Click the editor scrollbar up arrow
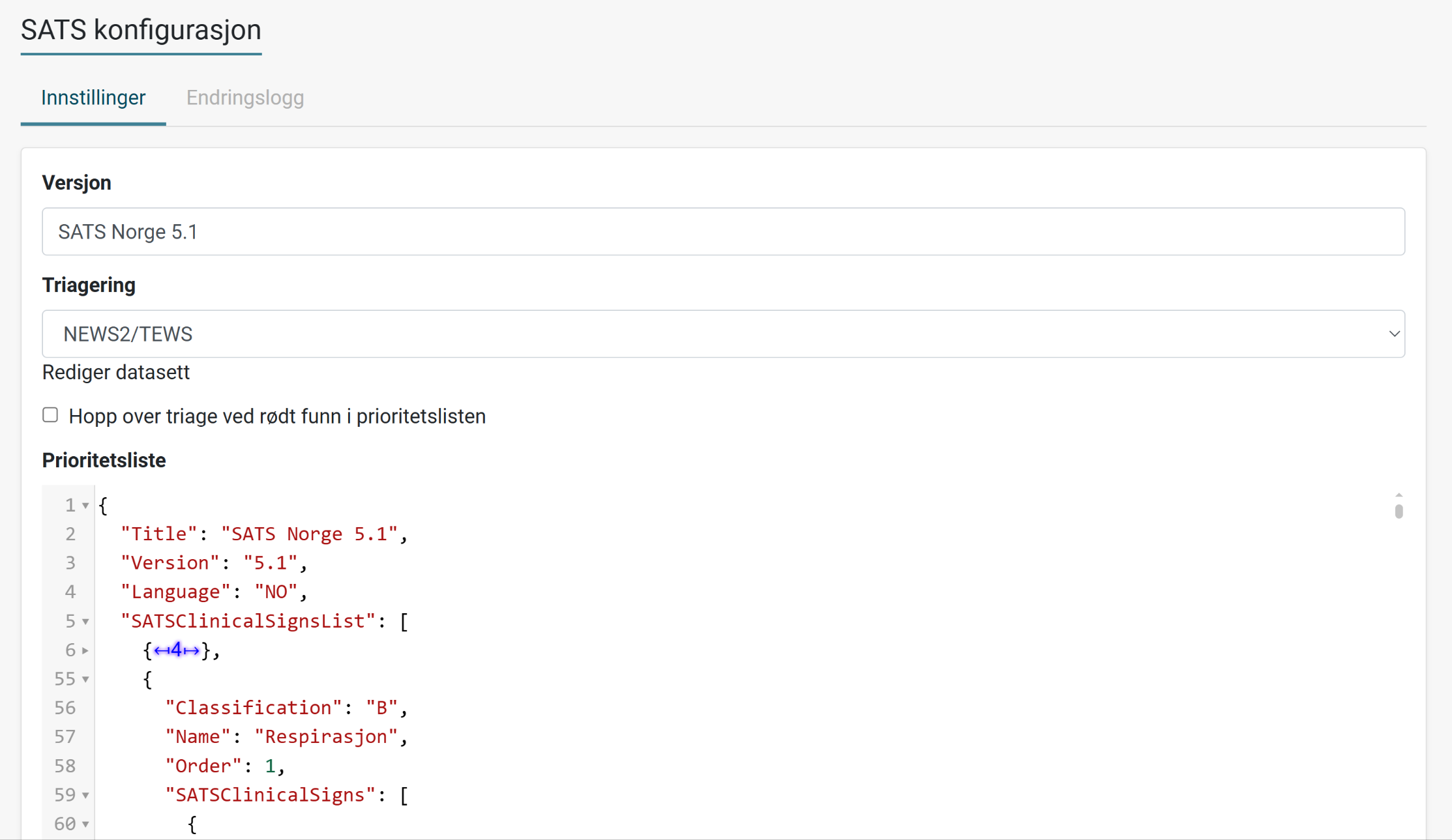Viewport: 1452px width, 840px height. point(1399,495)
